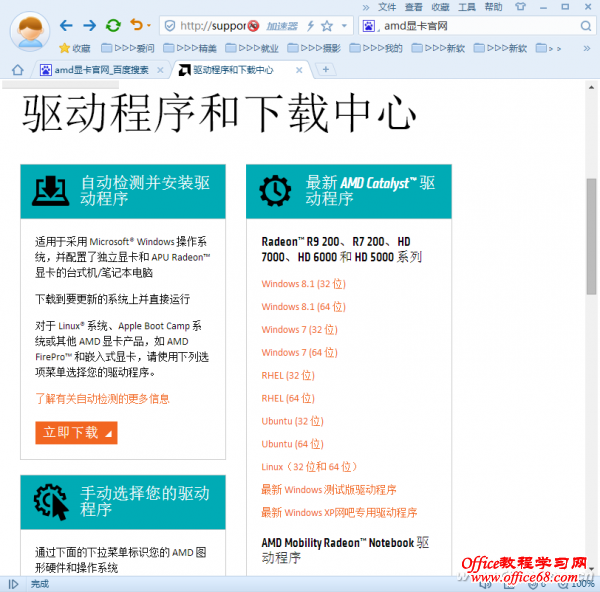Click the download tray icon in auto-detect card
The width and height of the screenshot is (600, 592).
[x=51, y=191]
